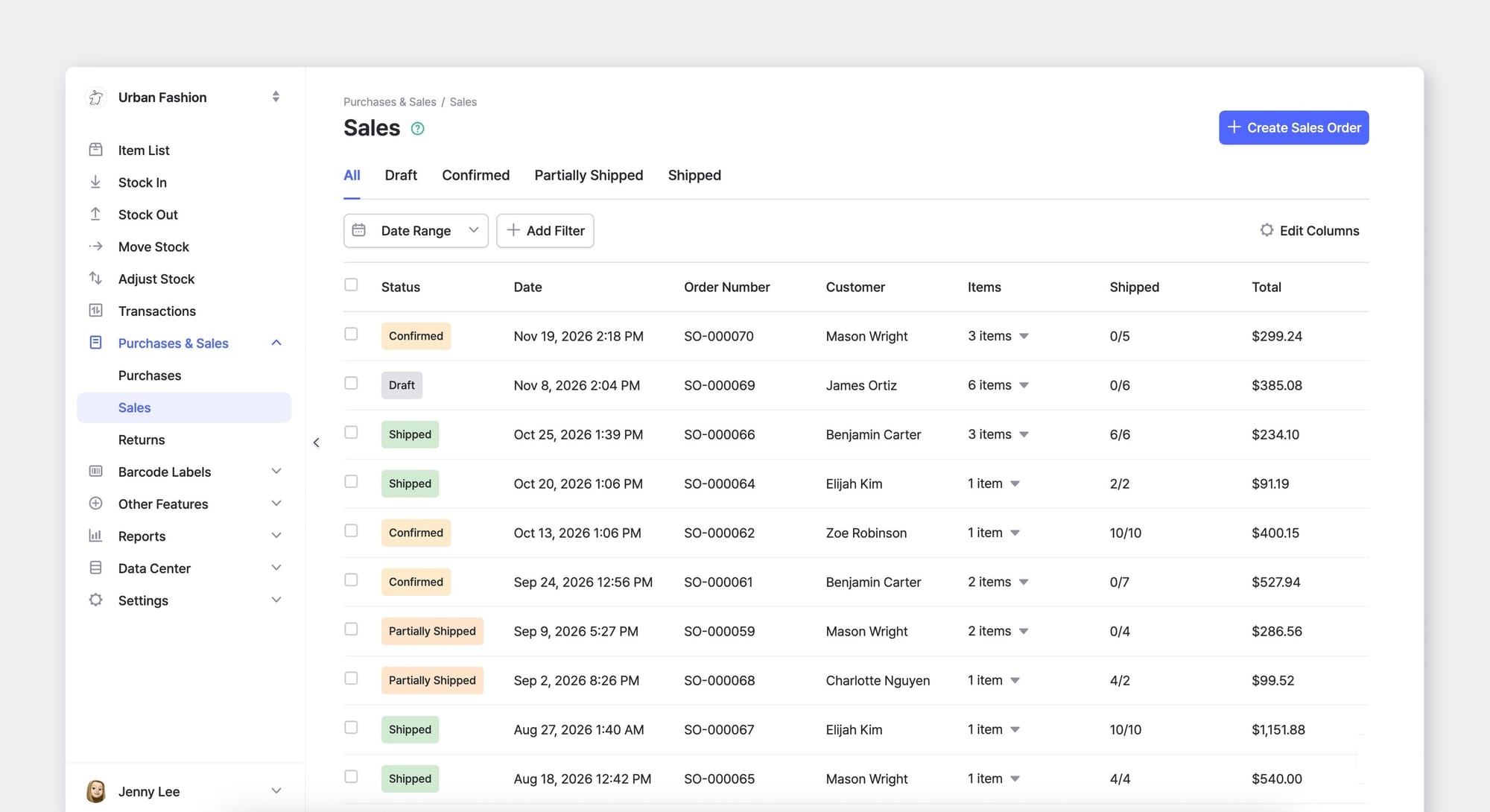
Task: Click the $1,151.88 total
Action: pyautogui.click(x=1278, y=730)
